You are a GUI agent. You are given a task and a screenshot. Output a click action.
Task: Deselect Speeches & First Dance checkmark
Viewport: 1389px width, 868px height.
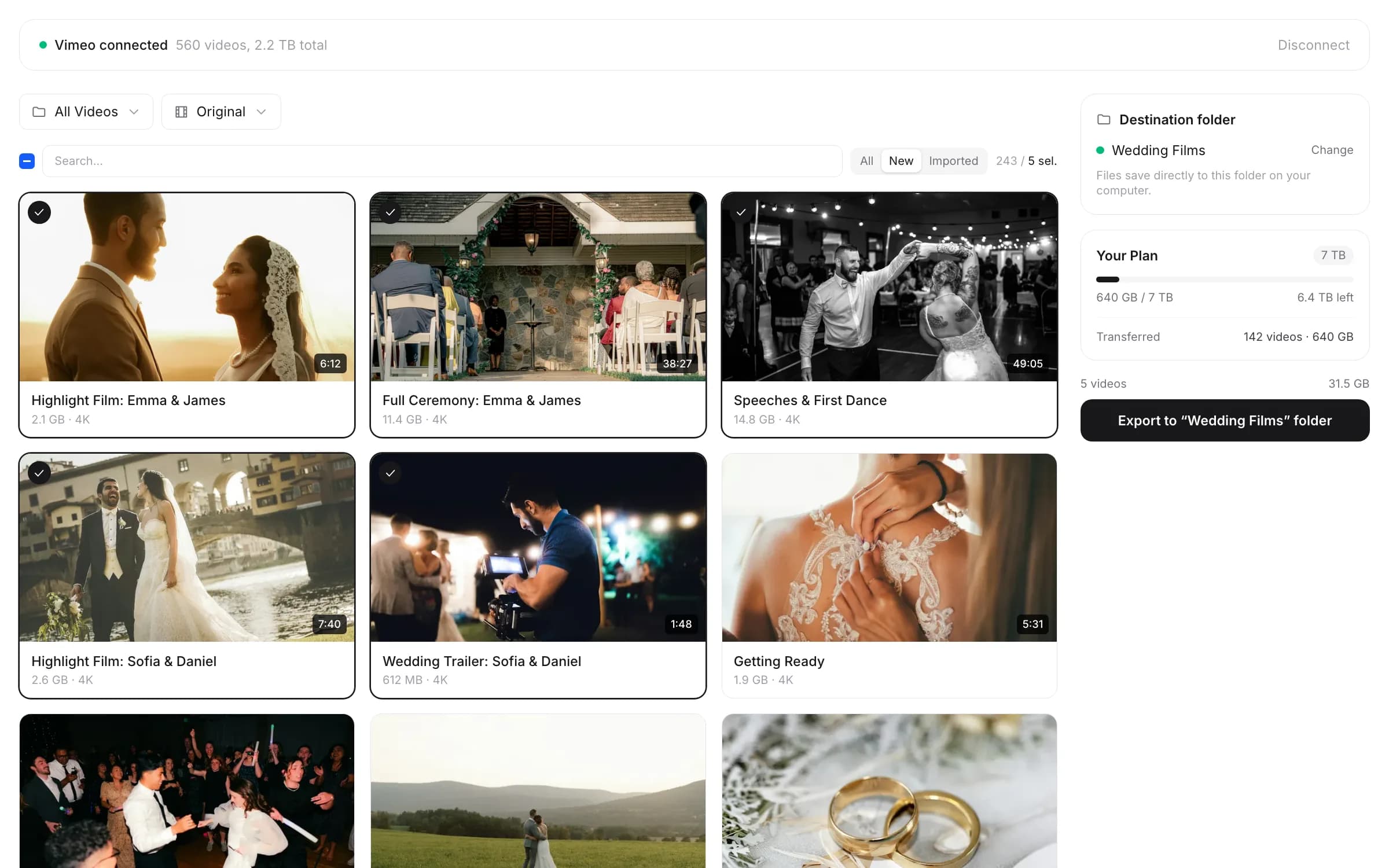click(x=741, y=212)
